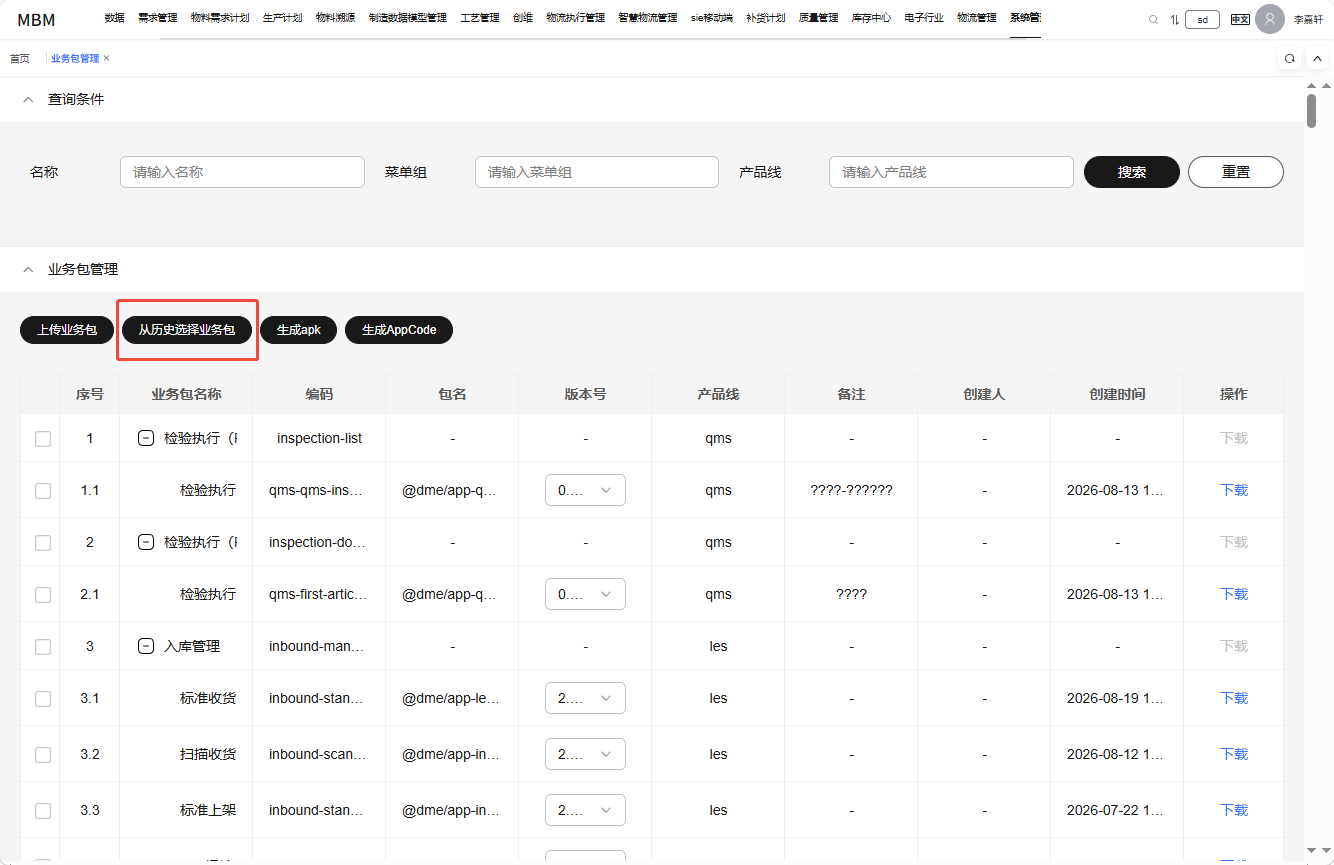Open version dropdown for 标准上架
1334x865 pixels.
click(585, 810)
